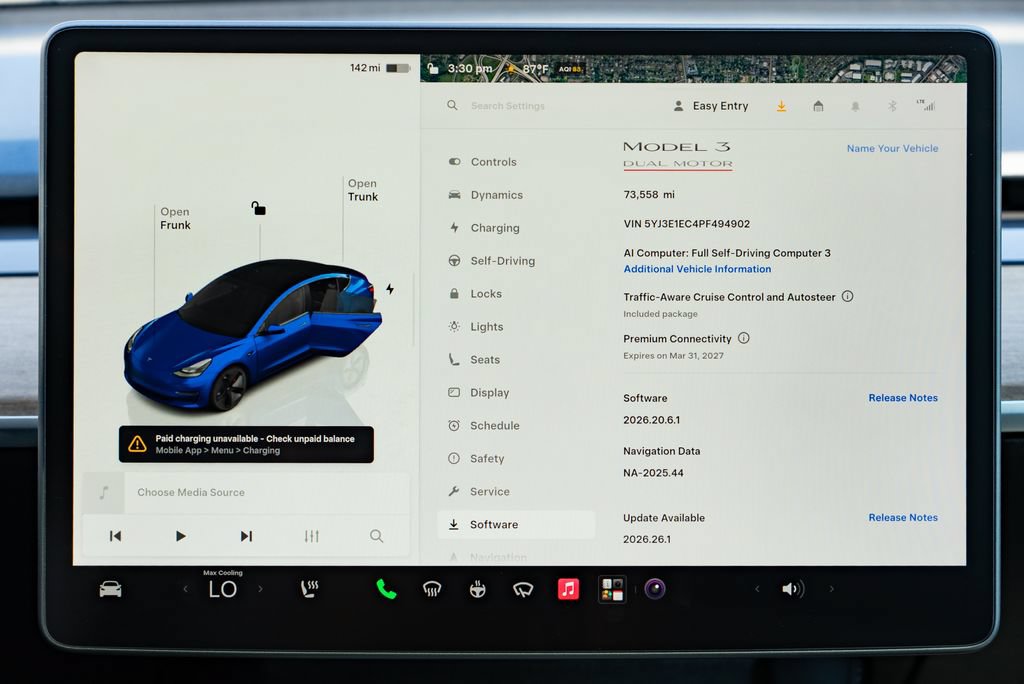Search media with magnifier icon
Viewport: 1024px width, 684px height.
coord(376,536)
